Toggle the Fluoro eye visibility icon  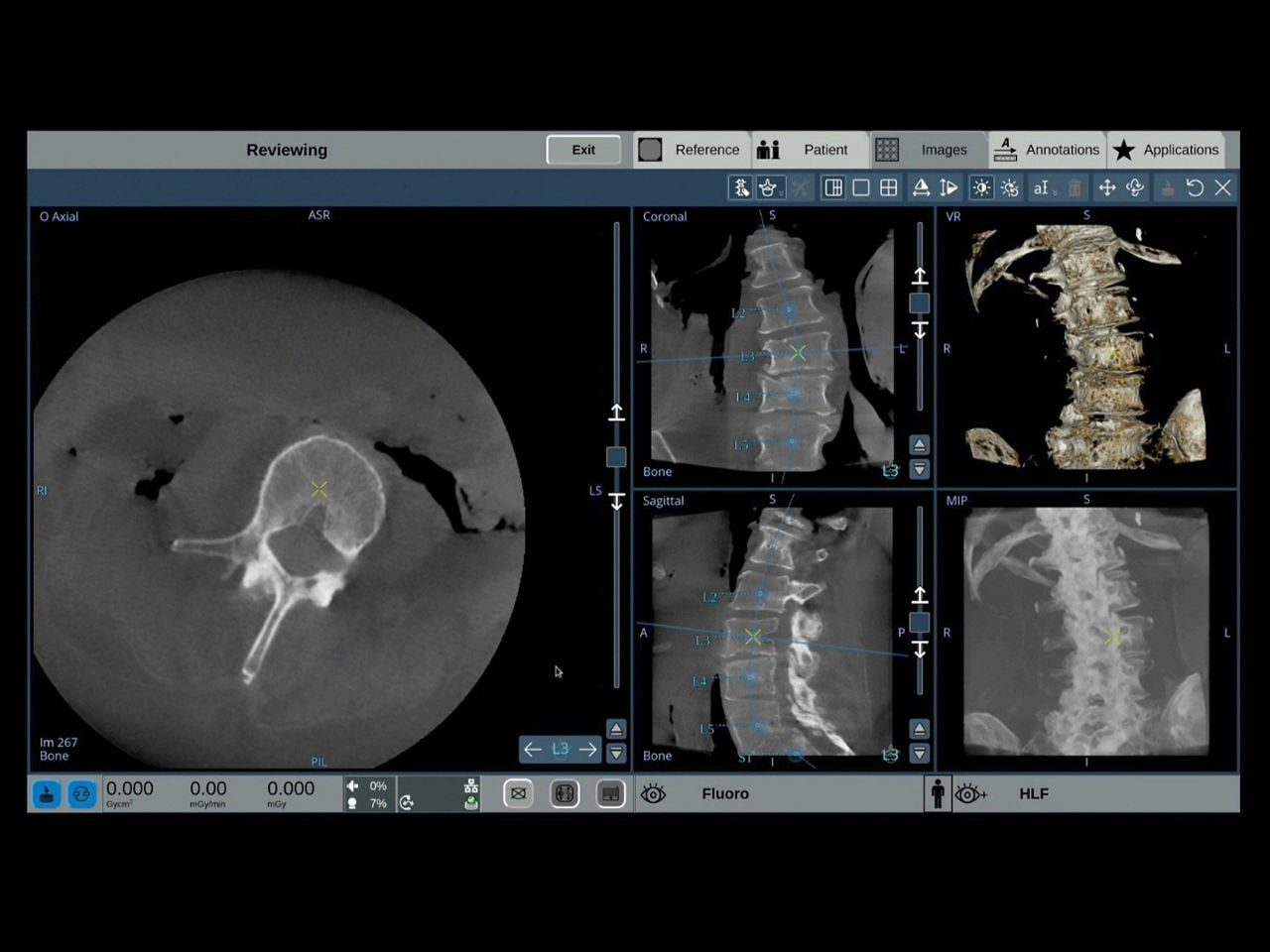(x=653, y=793)
